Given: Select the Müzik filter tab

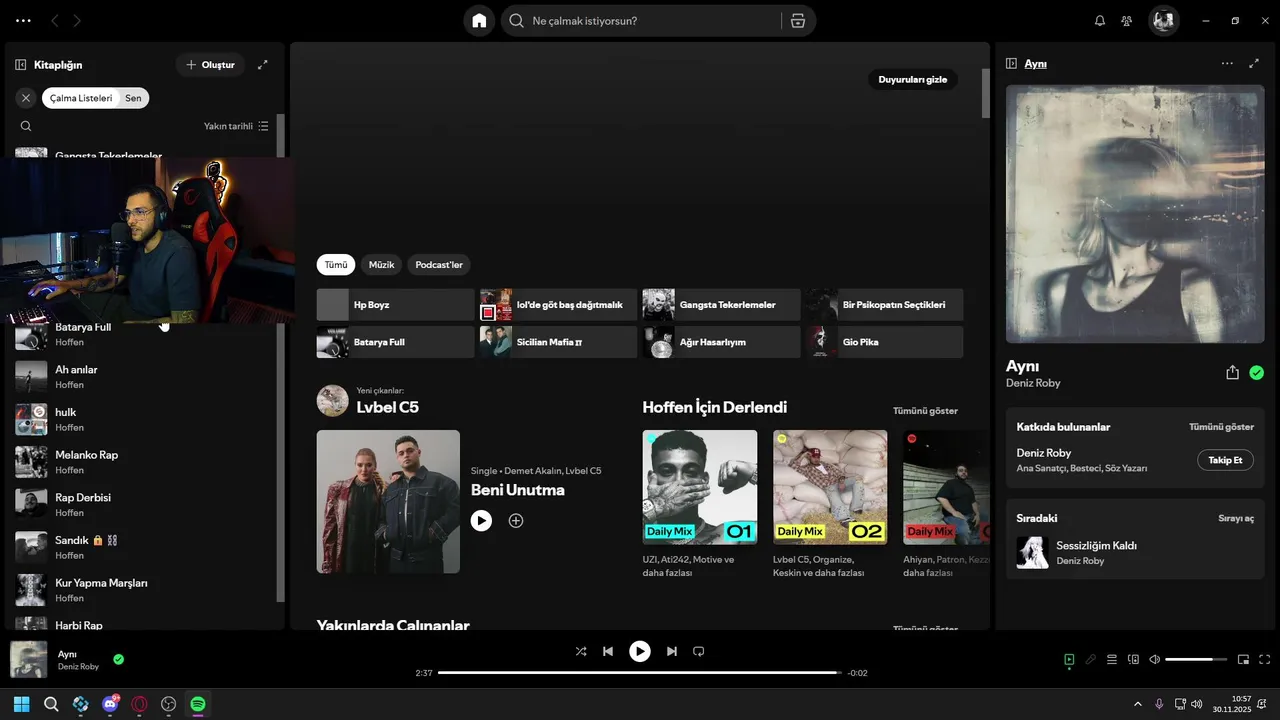Looking at the screenshot, I should 382,265.
